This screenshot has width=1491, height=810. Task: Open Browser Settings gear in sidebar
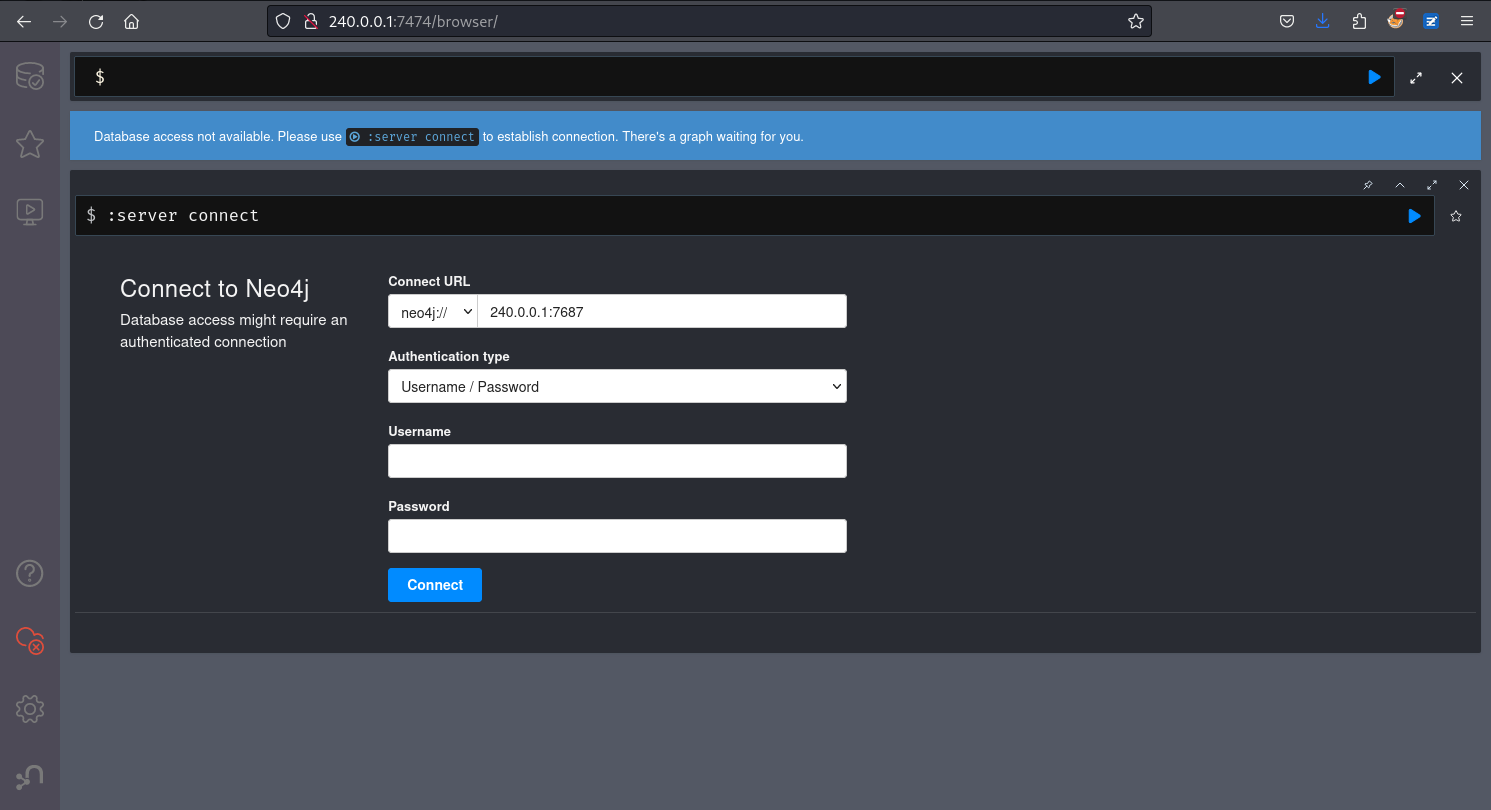pos(30,709)
